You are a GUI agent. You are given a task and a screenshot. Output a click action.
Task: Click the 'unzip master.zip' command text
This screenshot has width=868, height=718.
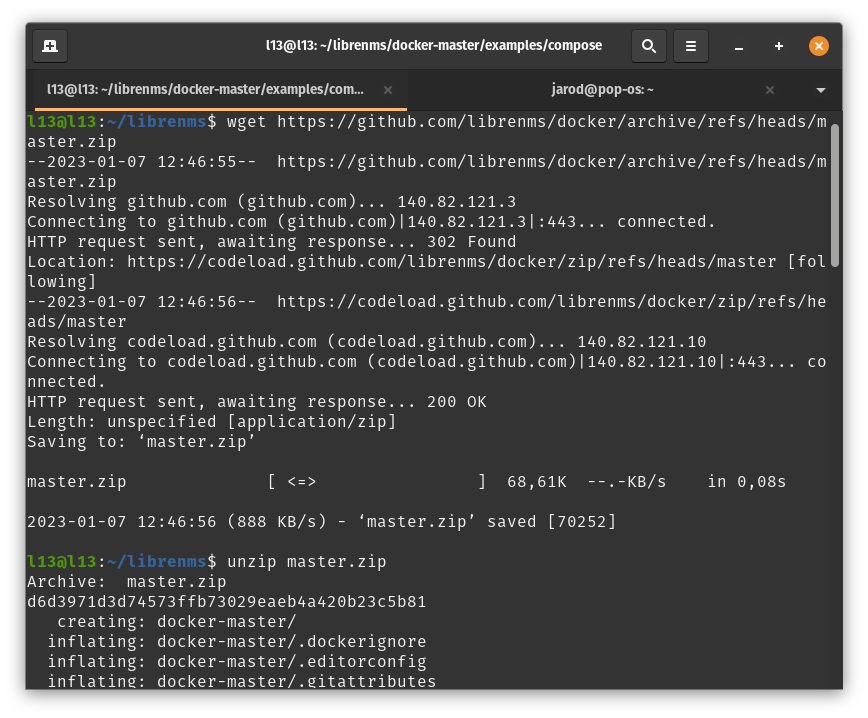(307, 561)
